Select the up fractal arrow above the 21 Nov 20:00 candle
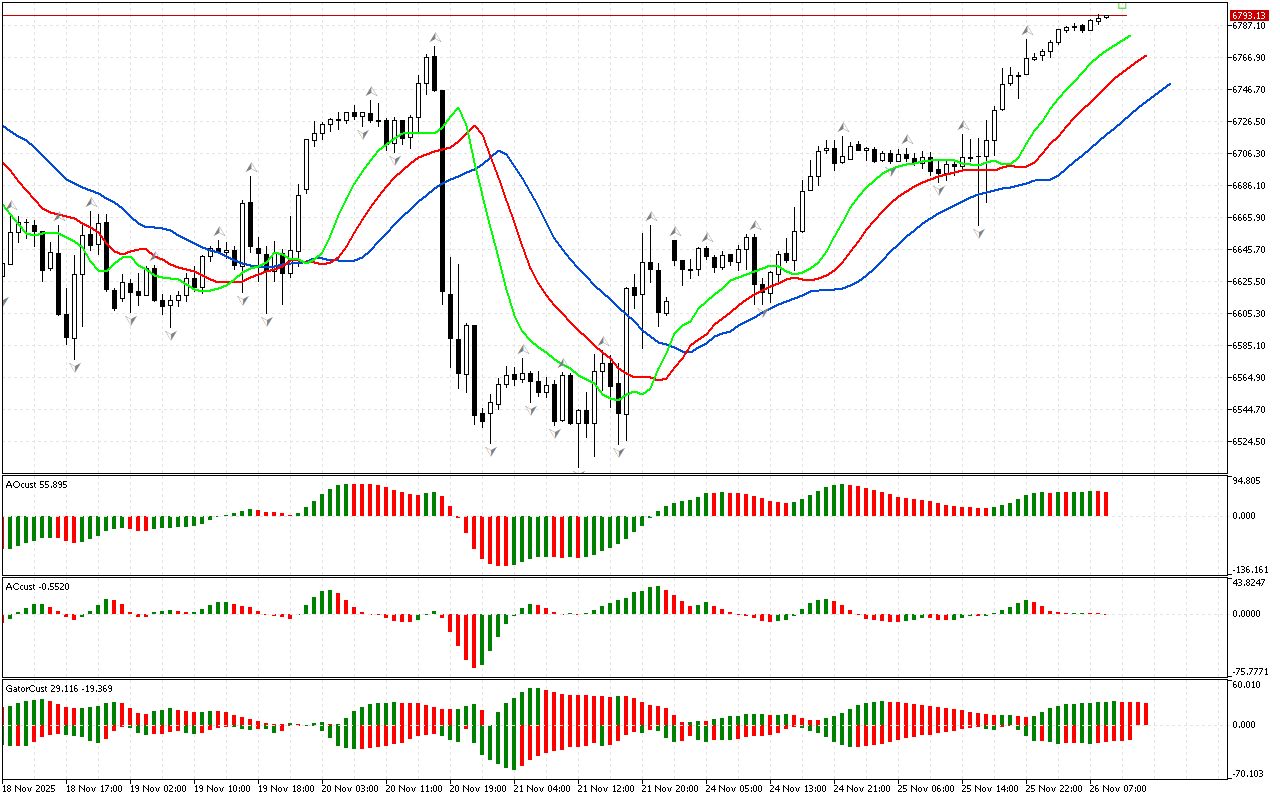This screenshot has height=800, width=1280. click(x=651, y=216)
